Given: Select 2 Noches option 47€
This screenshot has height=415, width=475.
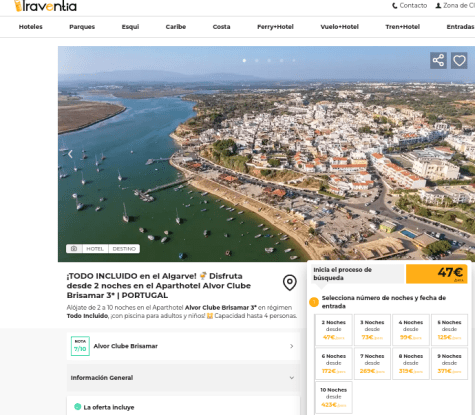Looking at the screenshot, I should pos(334,330).
